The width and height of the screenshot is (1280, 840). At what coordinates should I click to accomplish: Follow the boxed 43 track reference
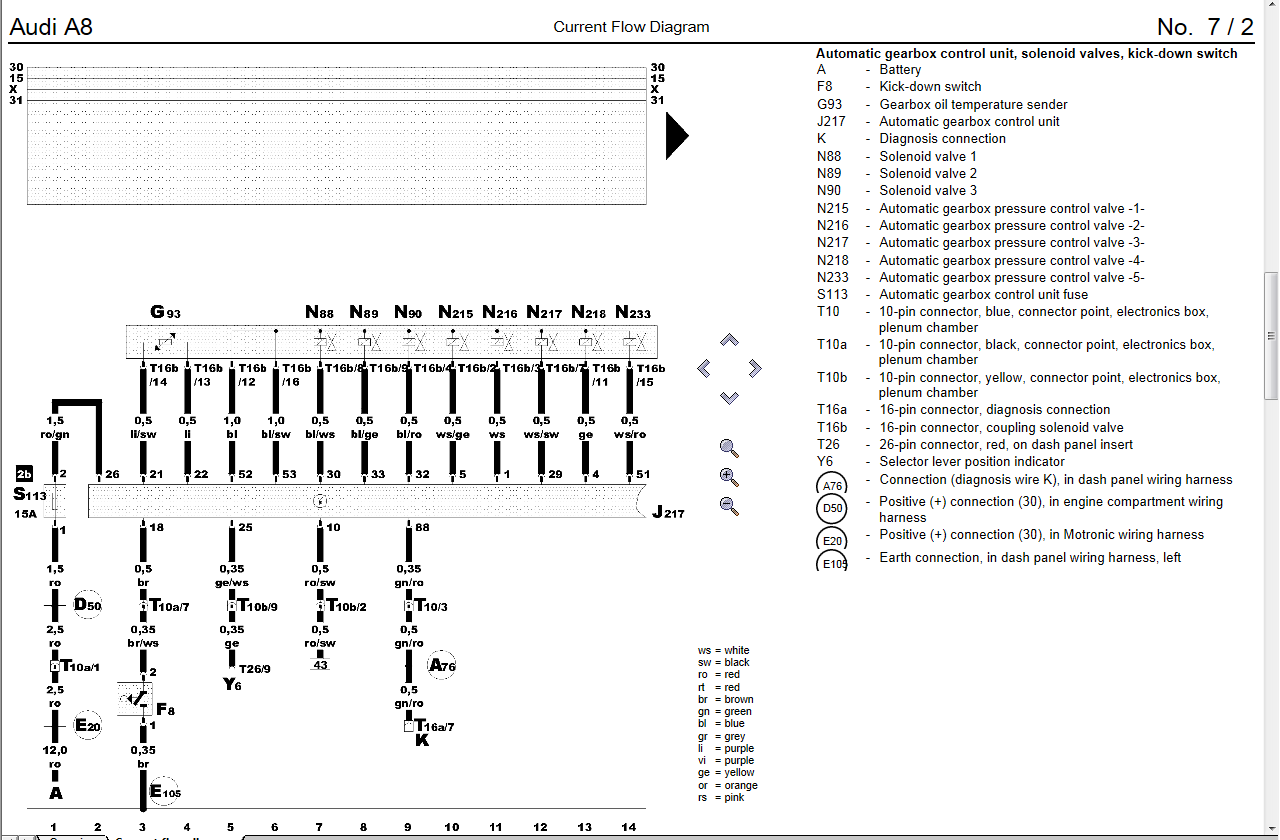pos(320,665)
